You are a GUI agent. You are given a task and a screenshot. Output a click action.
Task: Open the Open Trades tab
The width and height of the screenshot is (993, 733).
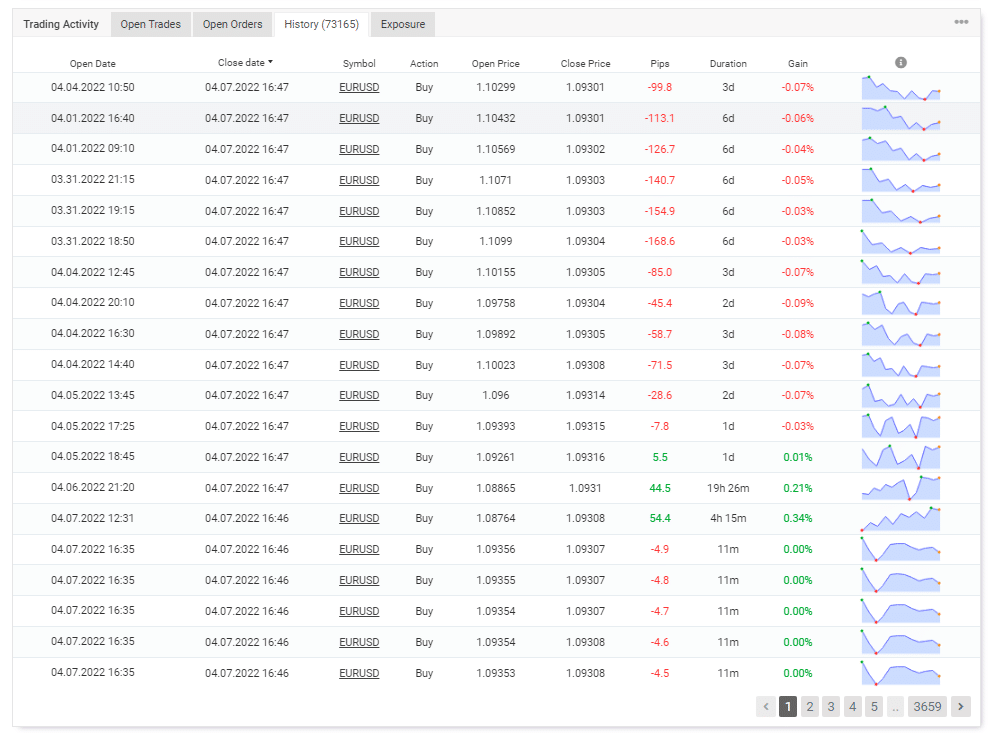pyautogui.click(x=150, y=24)
